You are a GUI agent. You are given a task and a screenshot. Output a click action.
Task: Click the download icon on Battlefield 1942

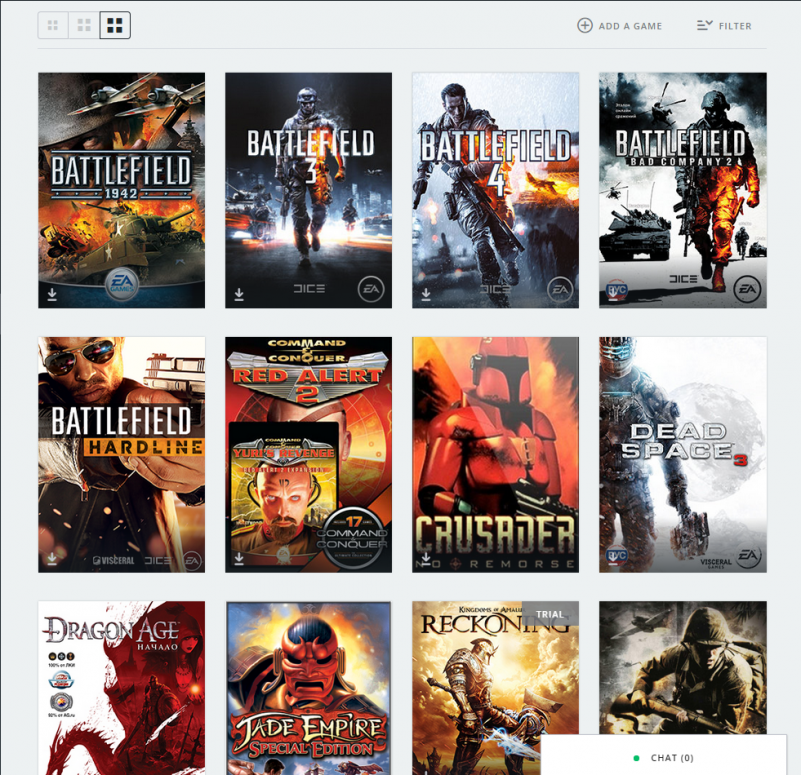tap(52, 295)
